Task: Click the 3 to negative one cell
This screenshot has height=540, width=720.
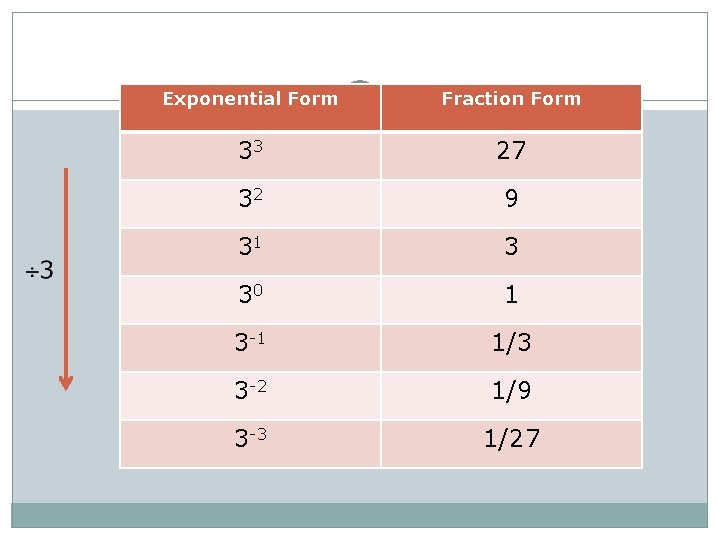Action: (x=250, y=348)
